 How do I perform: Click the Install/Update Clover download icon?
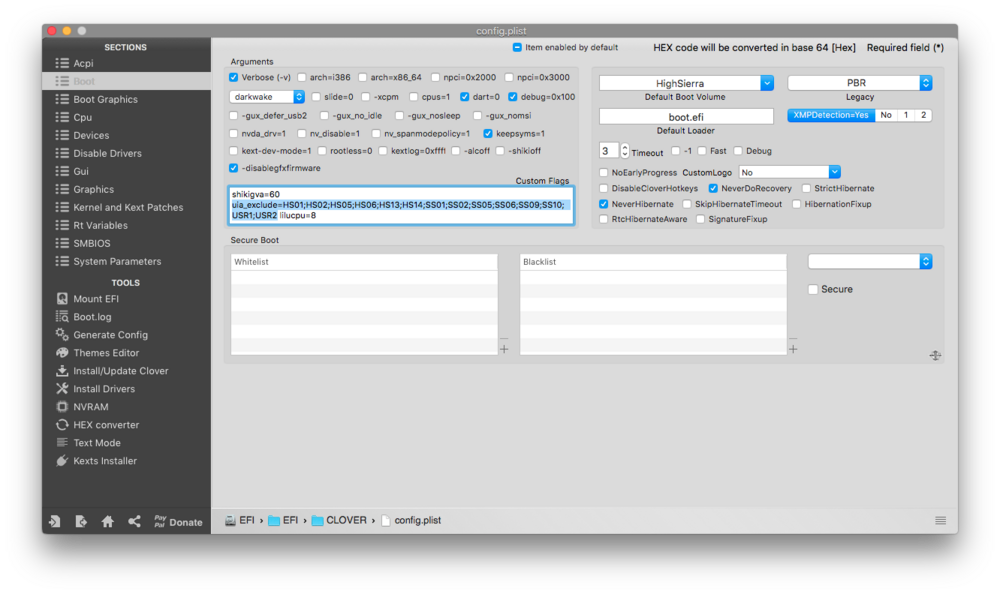[62, 371]
